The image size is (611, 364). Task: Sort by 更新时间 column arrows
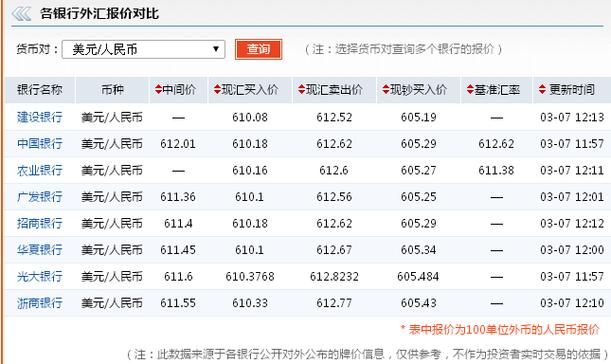[542, 90]
